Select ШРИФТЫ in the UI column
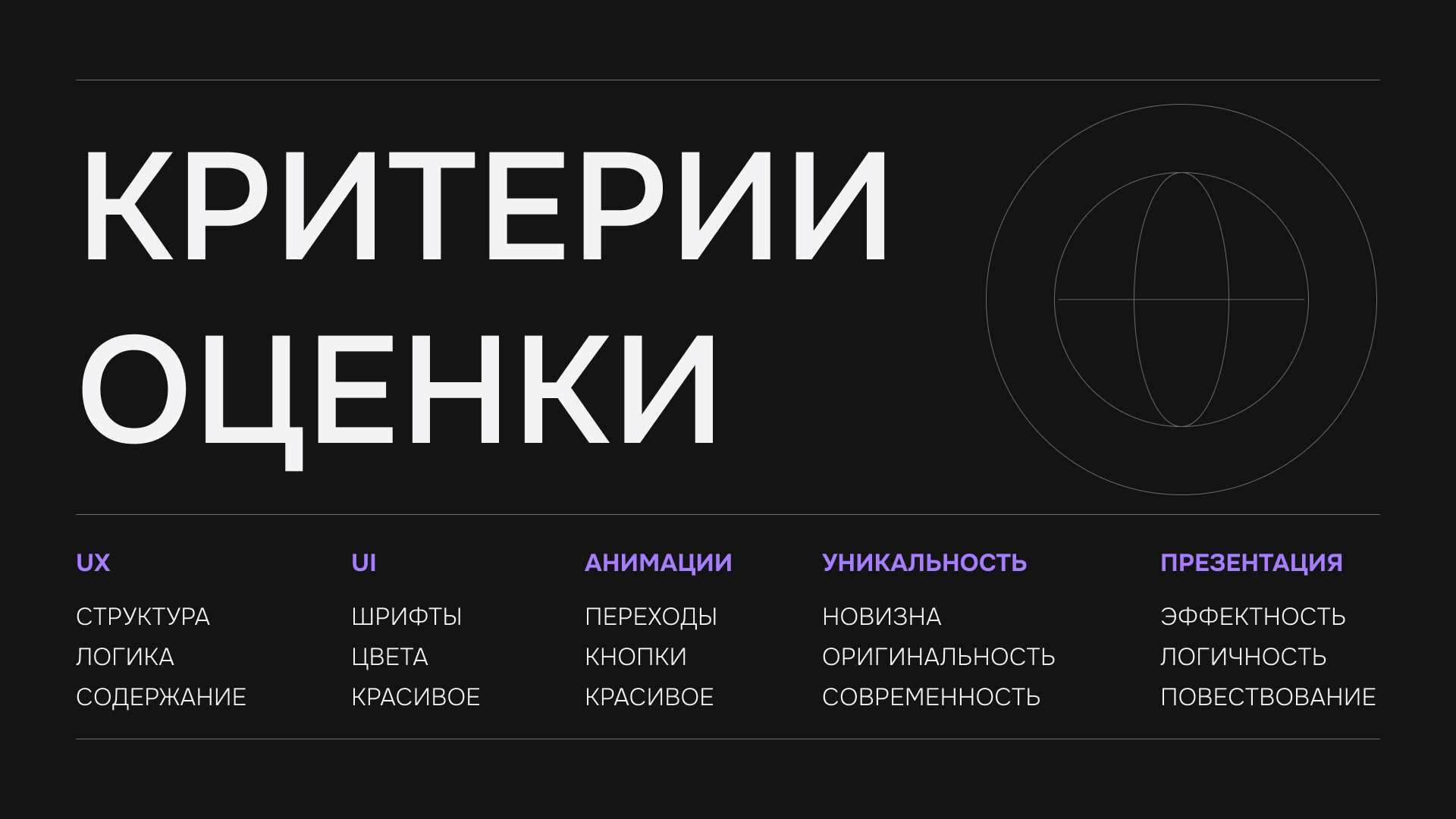The width and height of the screenshot is (1456, 819). (407, 617)
